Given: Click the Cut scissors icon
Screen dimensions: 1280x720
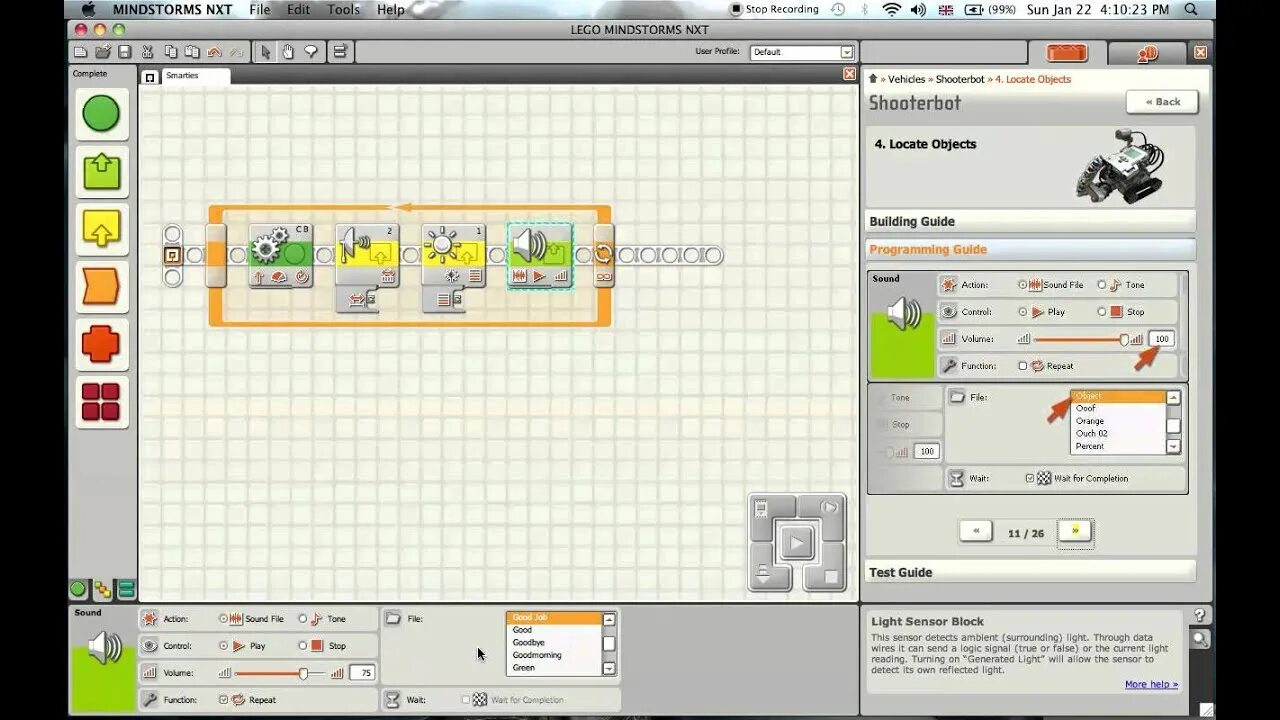Looking at the screenshot, I should pos(148,52).
